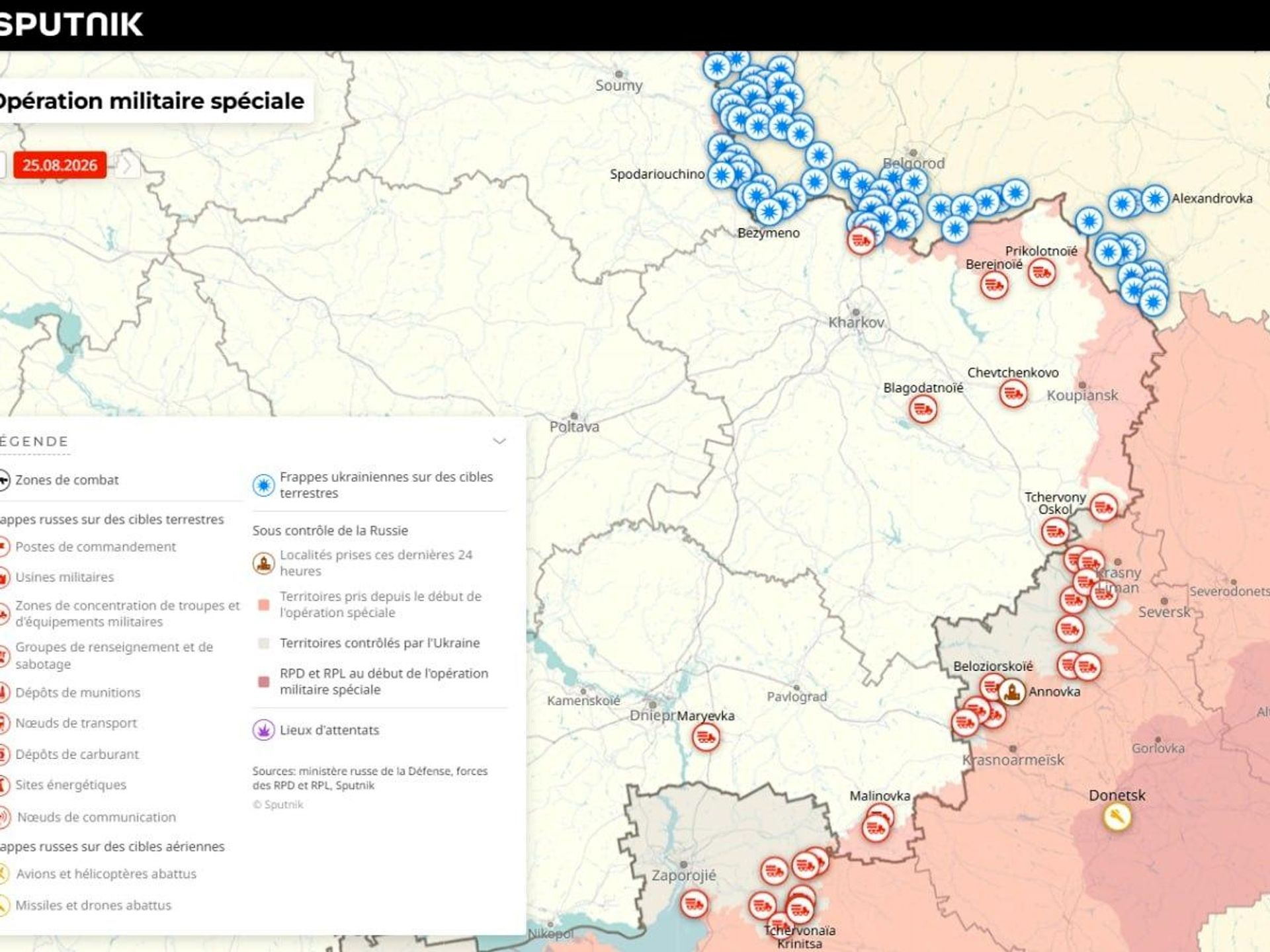Click the Ukrainian strike marker near Alexandrovka
The height and width of the screenshot is (952, 1270).
pos(1155,198)
